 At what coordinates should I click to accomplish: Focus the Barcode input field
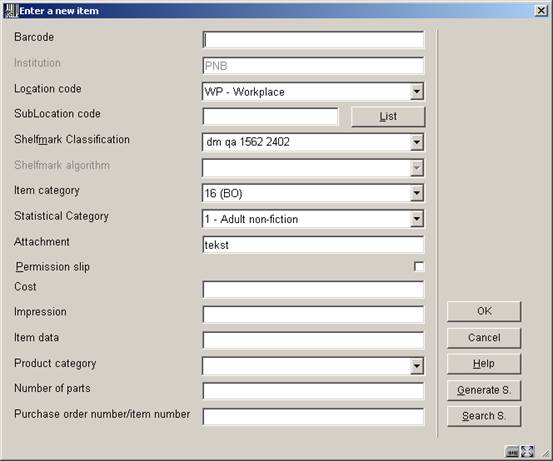pyautogui.click(x=313, y=40)
